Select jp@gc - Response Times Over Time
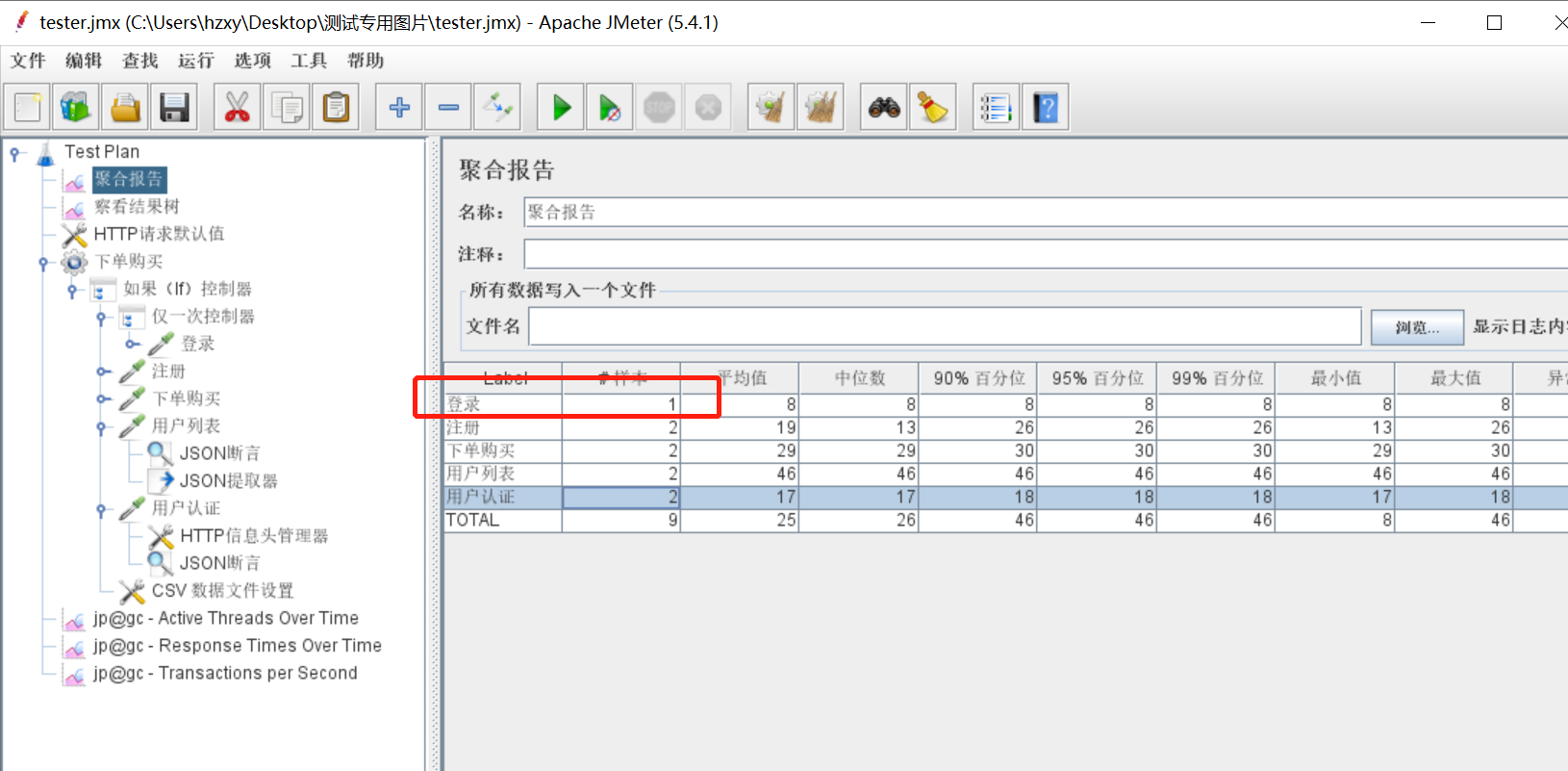 [x=238, y=646]
